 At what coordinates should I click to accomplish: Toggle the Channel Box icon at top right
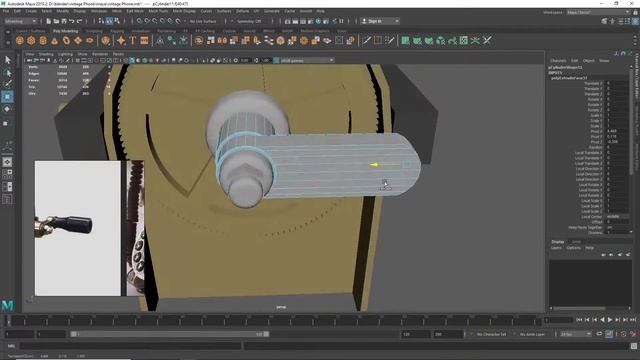click(635, 21)
